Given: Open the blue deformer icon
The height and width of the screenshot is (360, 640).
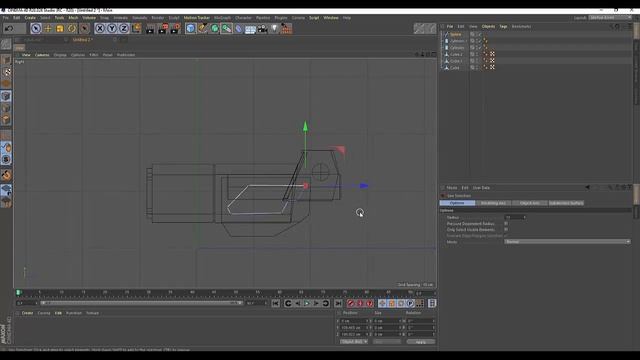Looking at the screenshot, I should (238, 29).
